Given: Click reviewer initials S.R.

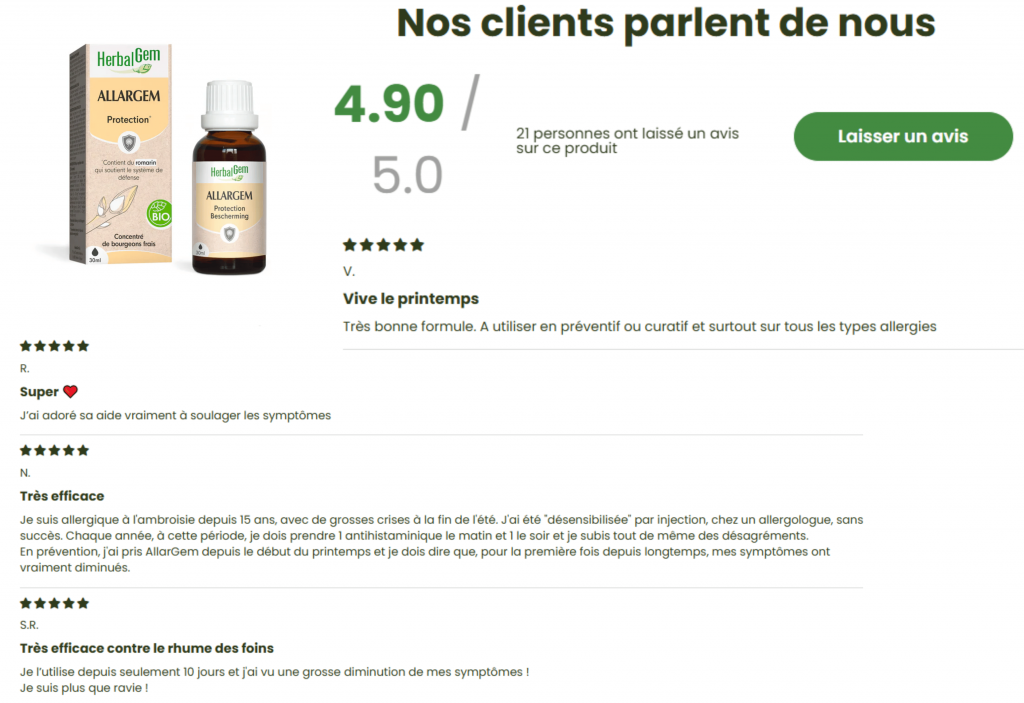Looking at the screenshot, I should [29, 625].
